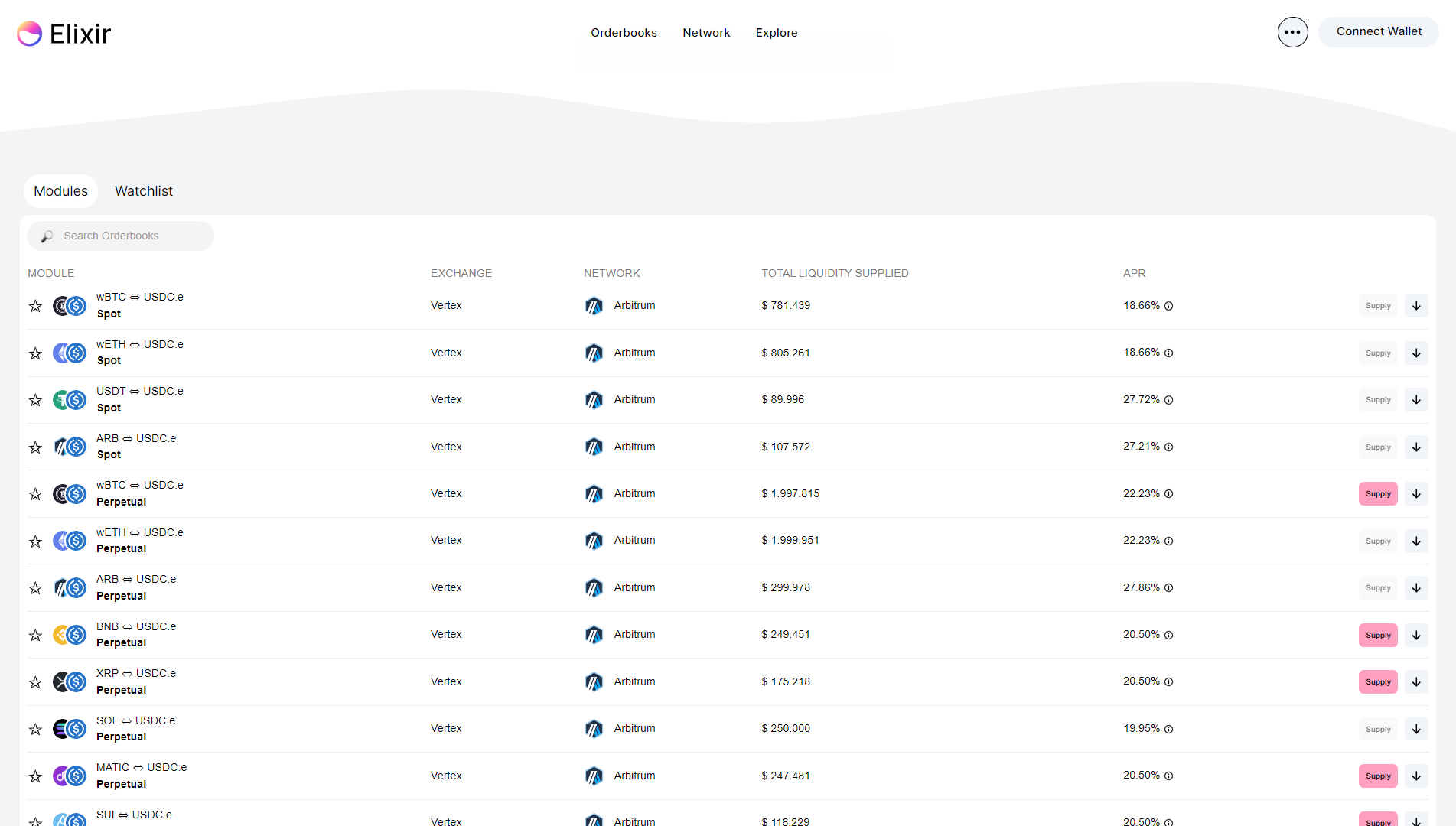Click the XRP Perpetual token pair icon
Image resolution: width=1456 pixels, height=826 pixels.
[70, 681]
